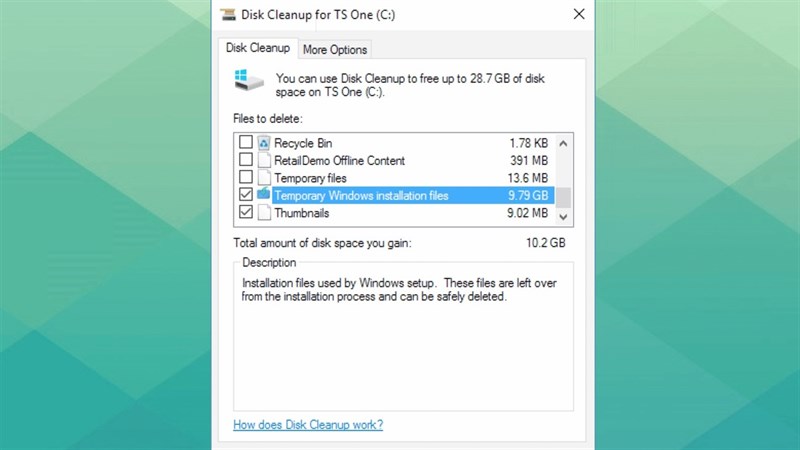Click the Windows drive icon beside intro text
This screenshot has width=800, height=450.
[x=249, y=80]
